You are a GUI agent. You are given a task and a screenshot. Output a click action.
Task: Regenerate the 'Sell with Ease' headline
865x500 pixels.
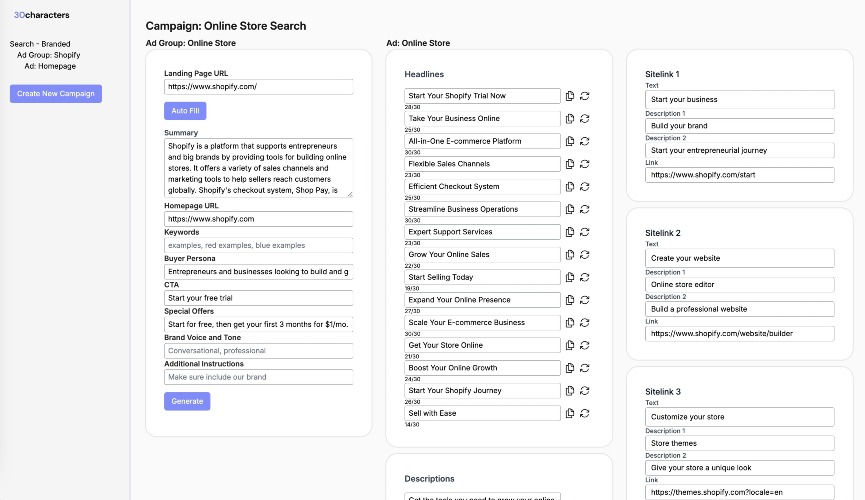[x=585, y=413]
